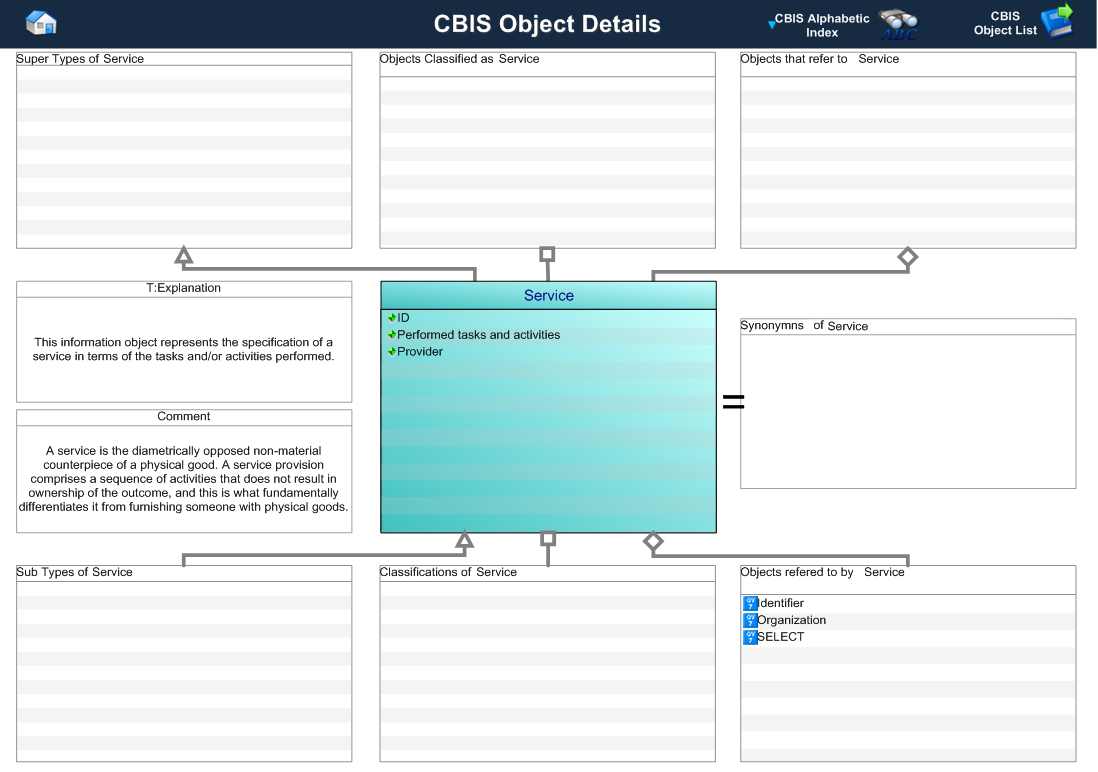The width and height of the screenshot is (1098, 772).
Task: Select the Provider attribute
Action: point(420,352)
